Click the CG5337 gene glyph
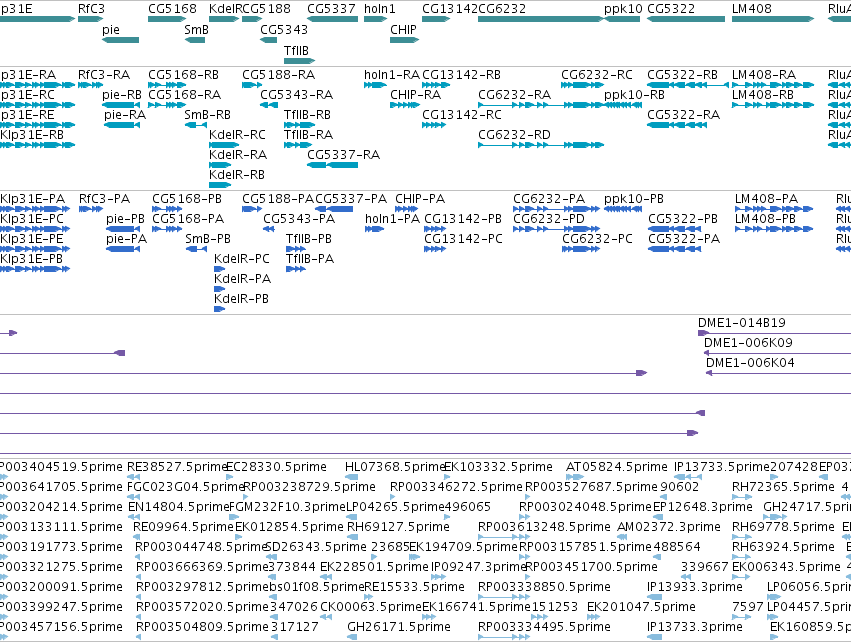The width and height of the screenshot is (851, 642). pos(332,19)
